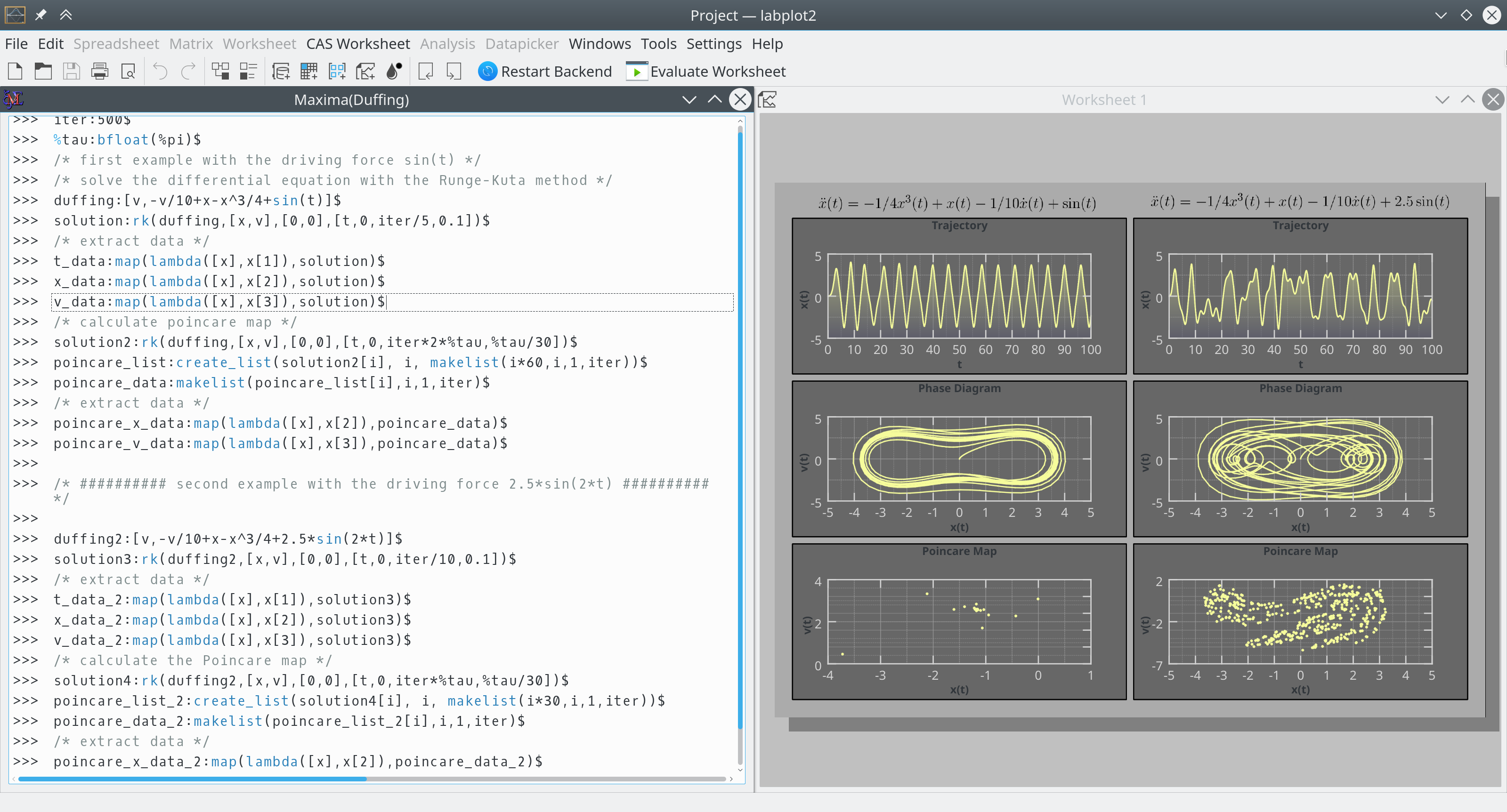The width and height of the screenshot is (1507, 812).
Task: Collapse the Worksheet 1 window chevron down
Action: (x=1442, y=100)
